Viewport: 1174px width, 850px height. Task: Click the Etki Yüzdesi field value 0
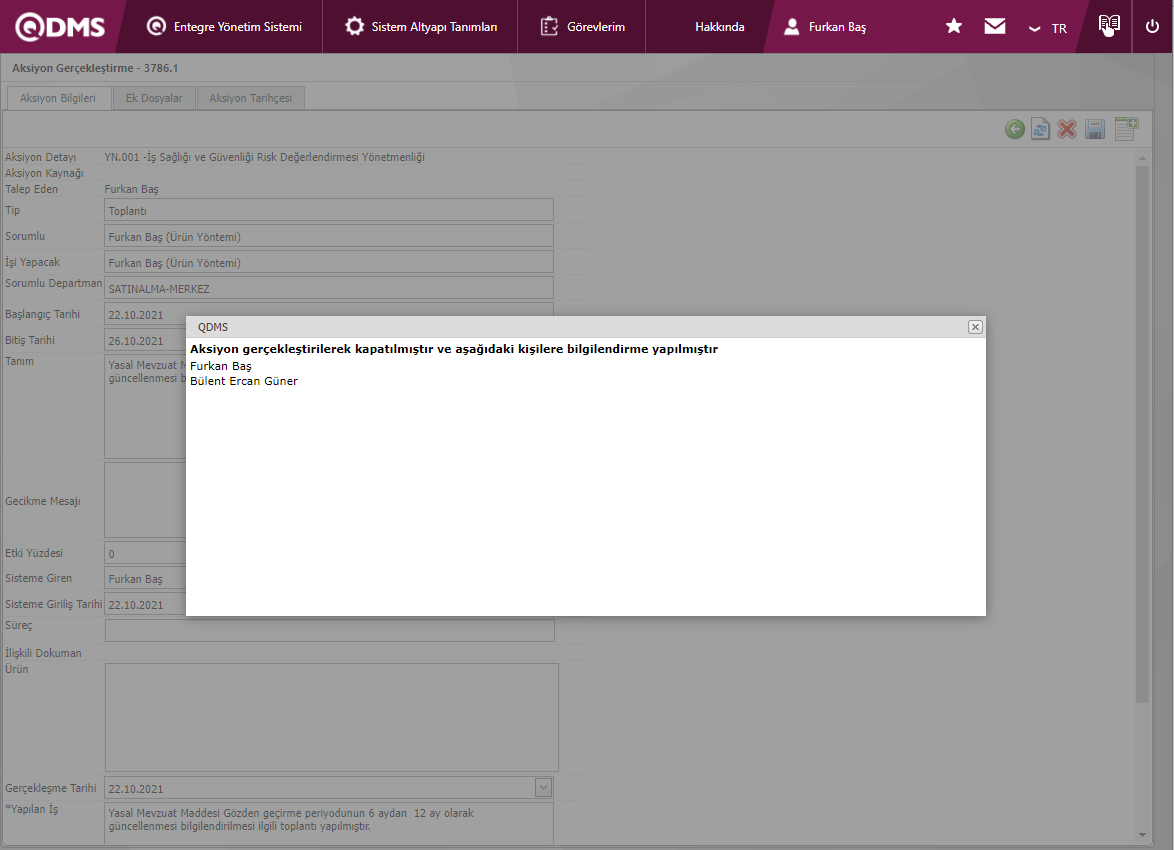(145, 553)
